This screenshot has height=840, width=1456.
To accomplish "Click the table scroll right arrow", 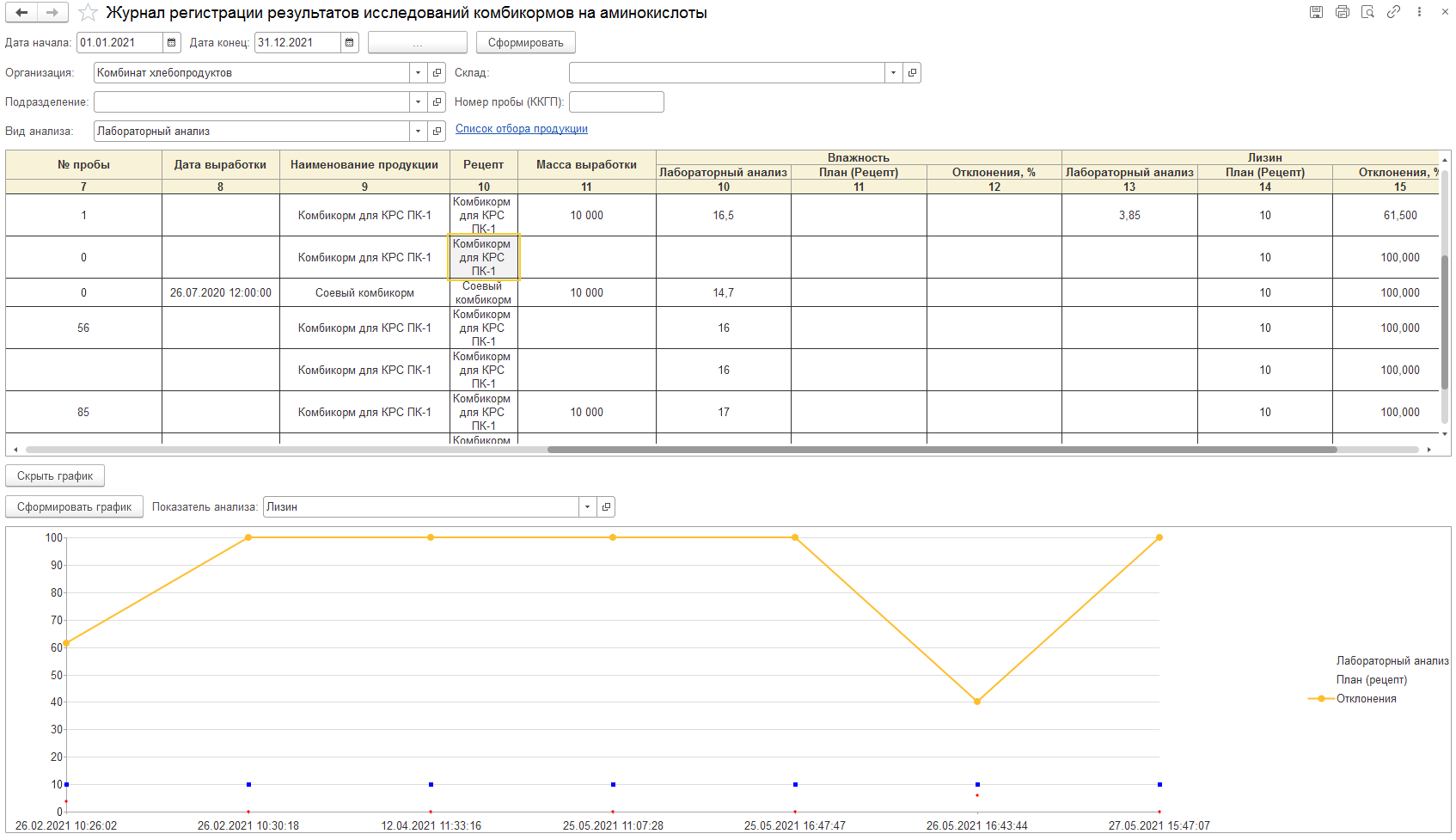I will (1429, 450).
